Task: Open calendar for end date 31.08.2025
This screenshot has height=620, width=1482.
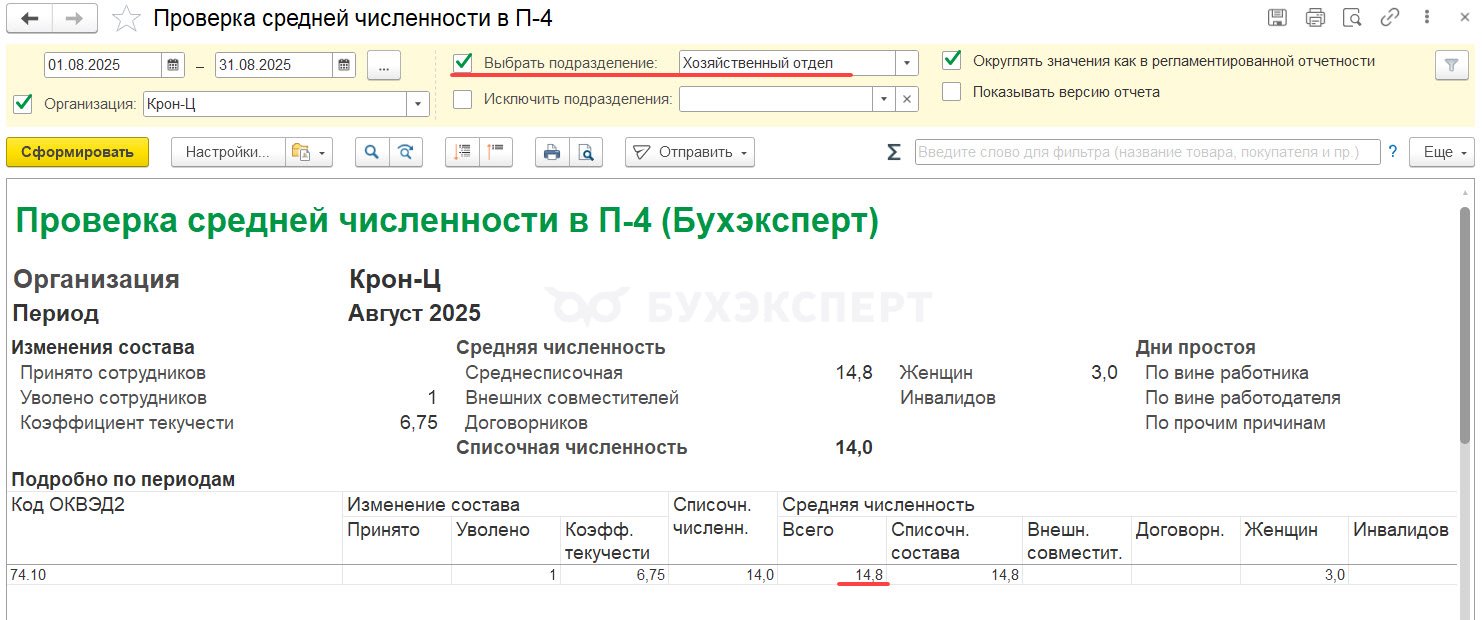Action: pyautogui.click(x=344, y=65)
